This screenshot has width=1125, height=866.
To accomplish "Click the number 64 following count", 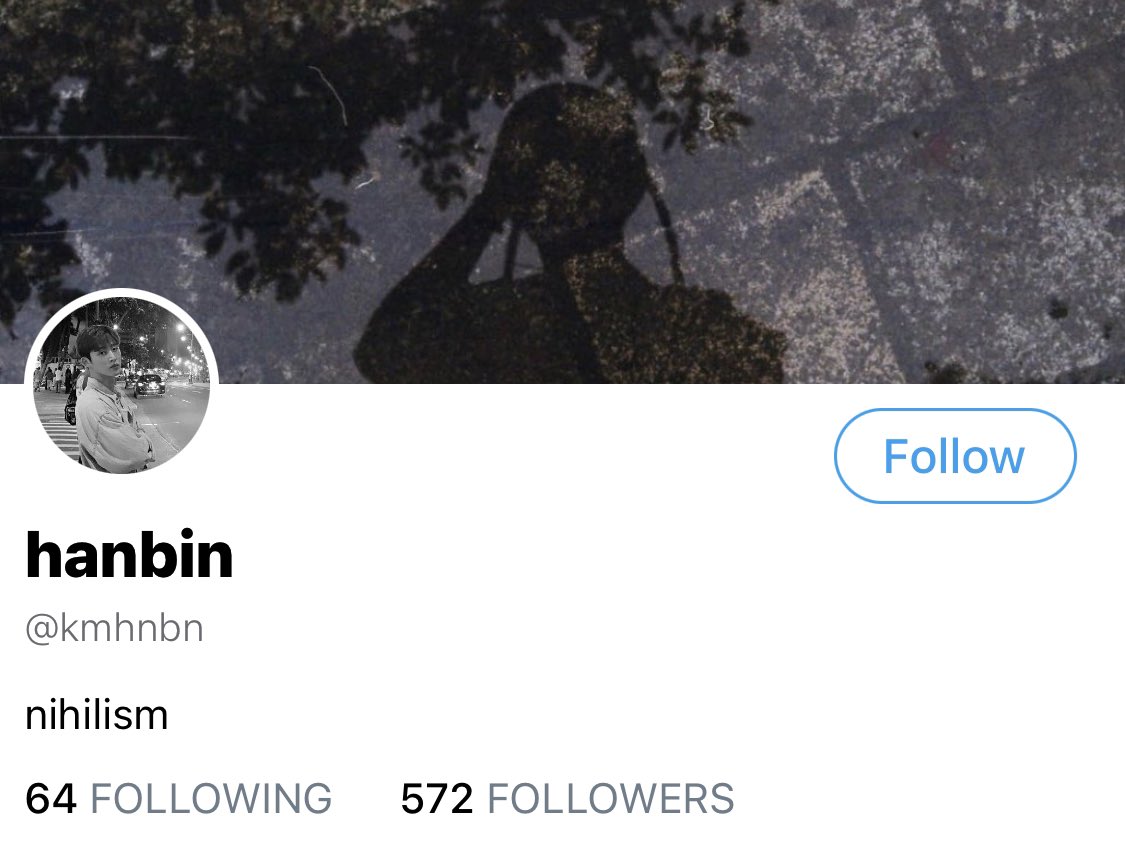I will tap(51, 799).
